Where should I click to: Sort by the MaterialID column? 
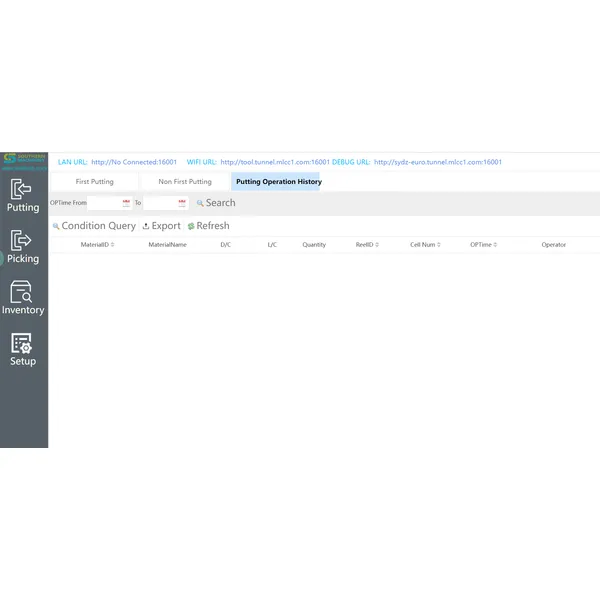[97, 245]
